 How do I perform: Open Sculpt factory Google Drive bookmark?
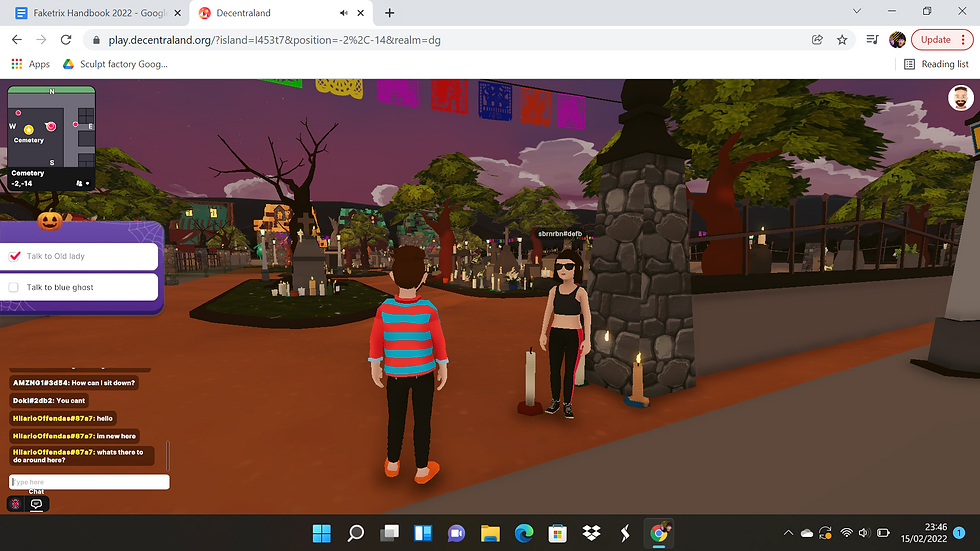[x=116, y=64]
